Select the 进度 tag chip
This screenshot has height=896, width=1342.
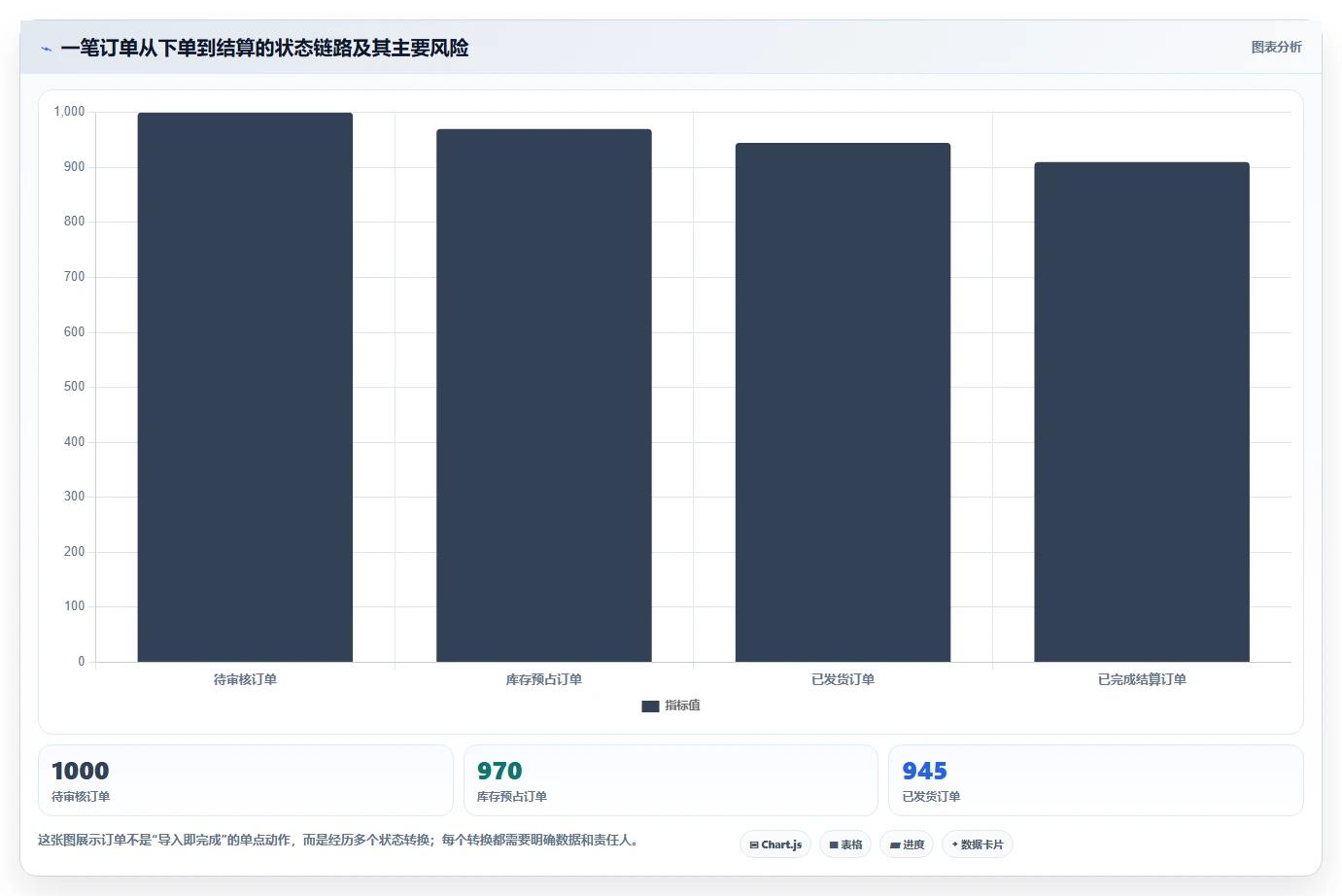pos(907,844)
